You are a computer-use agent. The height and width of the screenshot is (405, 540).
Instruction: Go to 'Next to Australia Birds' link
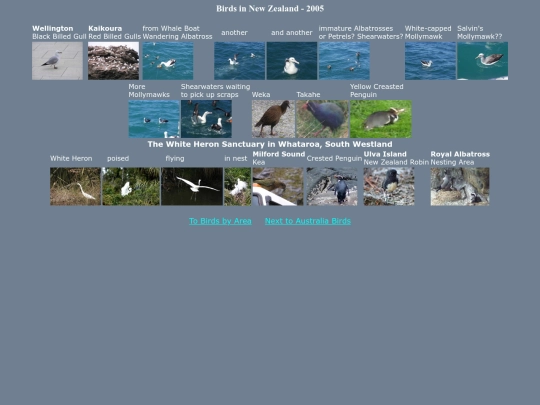308,221
